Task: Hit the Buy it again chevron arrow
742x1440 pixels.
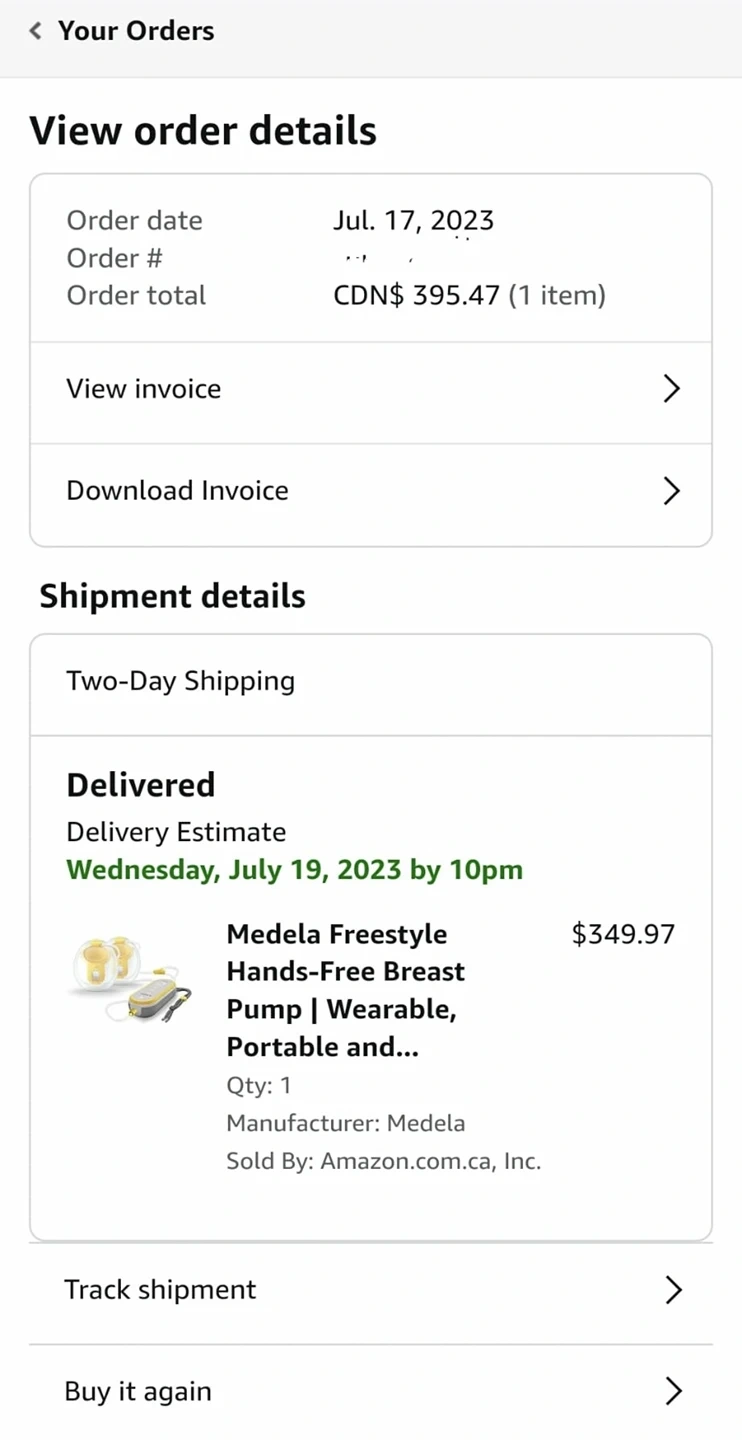Action: (673, 1392)
